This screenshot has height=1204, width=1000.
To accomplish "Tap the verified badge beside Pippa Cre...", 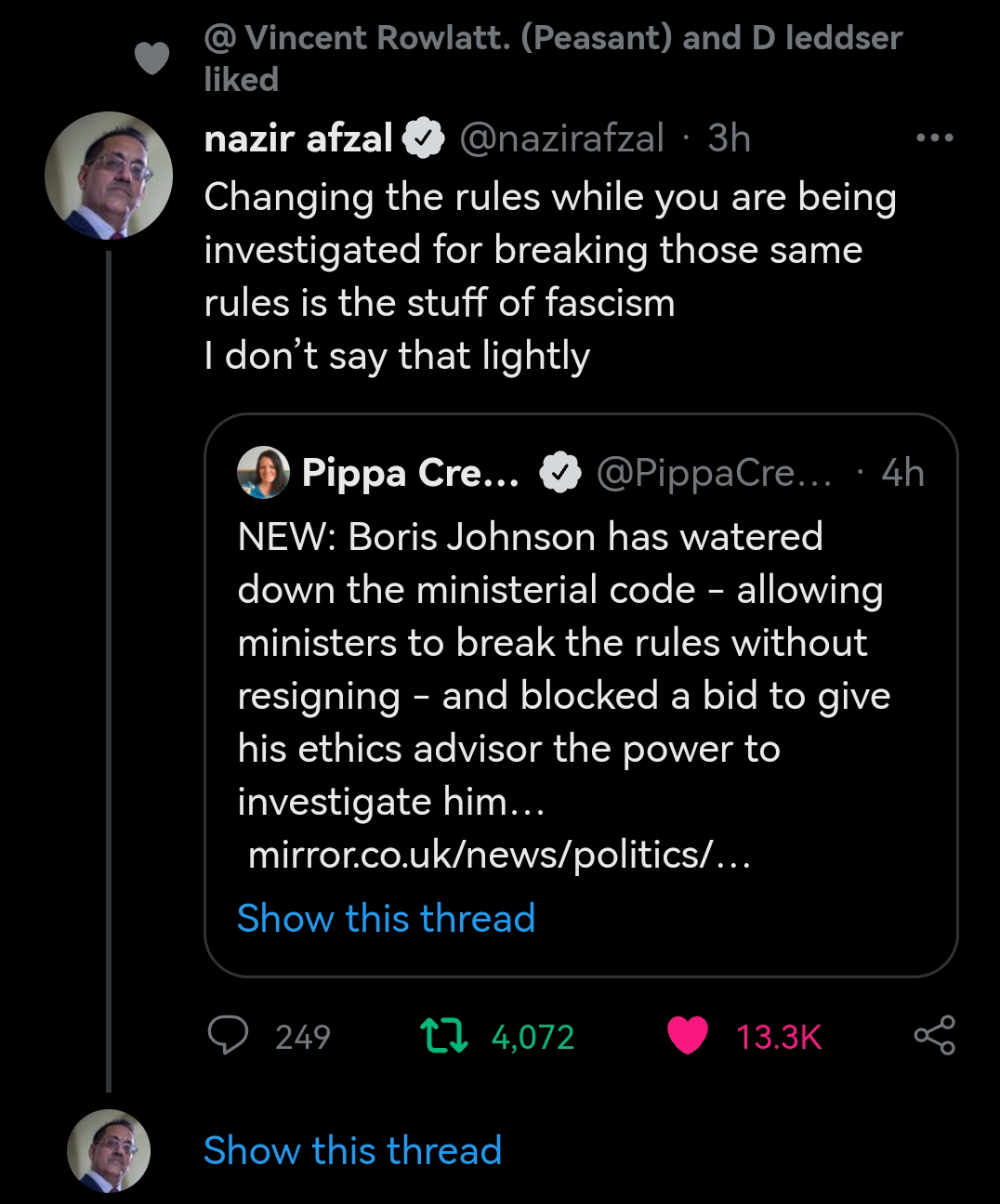I will click(x=561, y=474).
